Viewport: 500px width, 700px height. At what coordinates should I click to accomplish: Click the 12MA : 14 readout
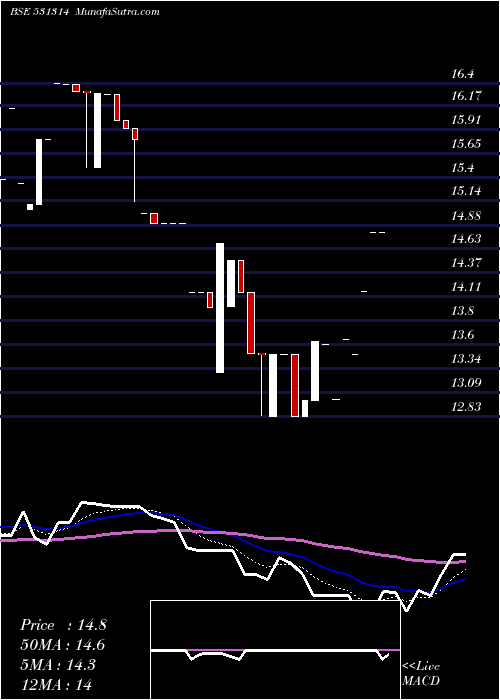(56, 685)
